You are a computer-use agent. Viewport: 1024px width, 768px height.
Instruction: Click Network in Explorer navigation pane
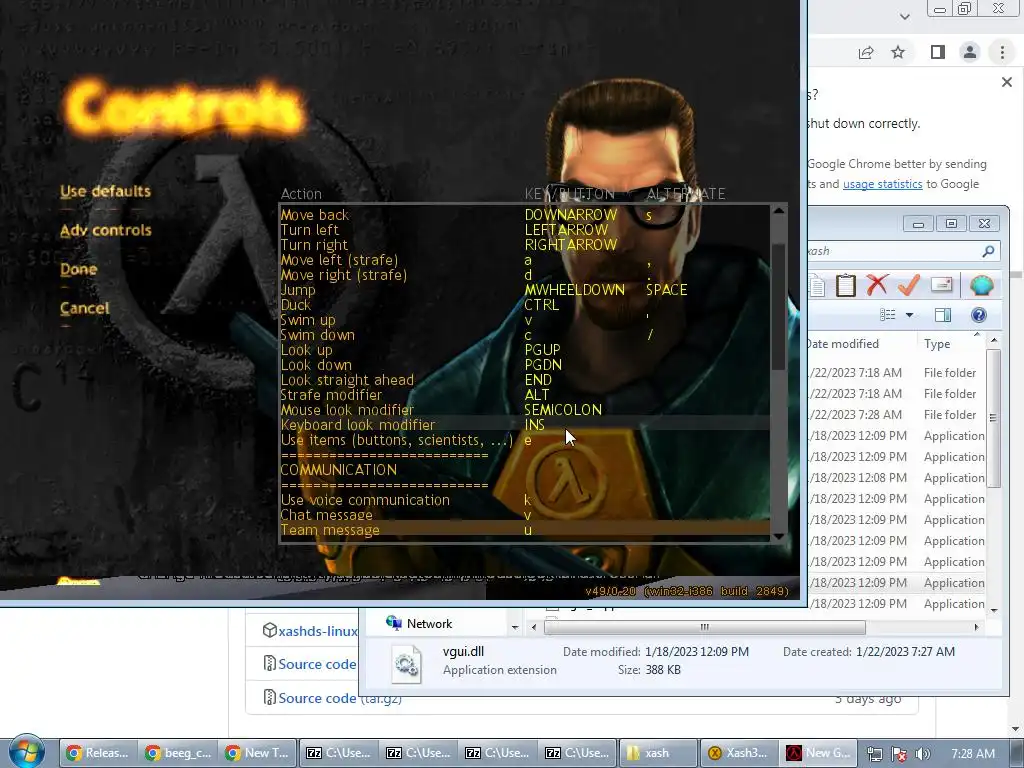[x=429, y=624]
